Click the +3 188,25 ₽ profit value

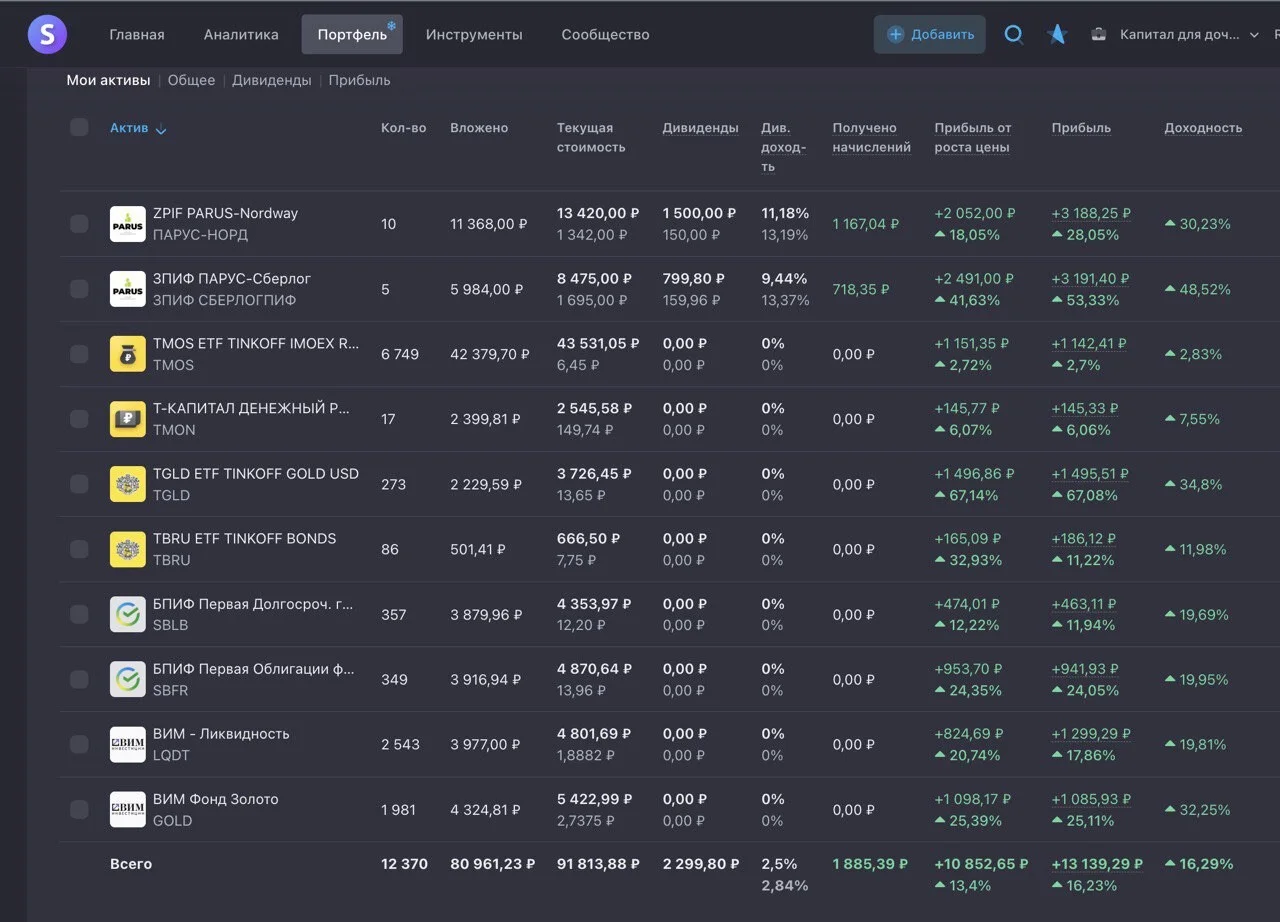click(1091, 213)
